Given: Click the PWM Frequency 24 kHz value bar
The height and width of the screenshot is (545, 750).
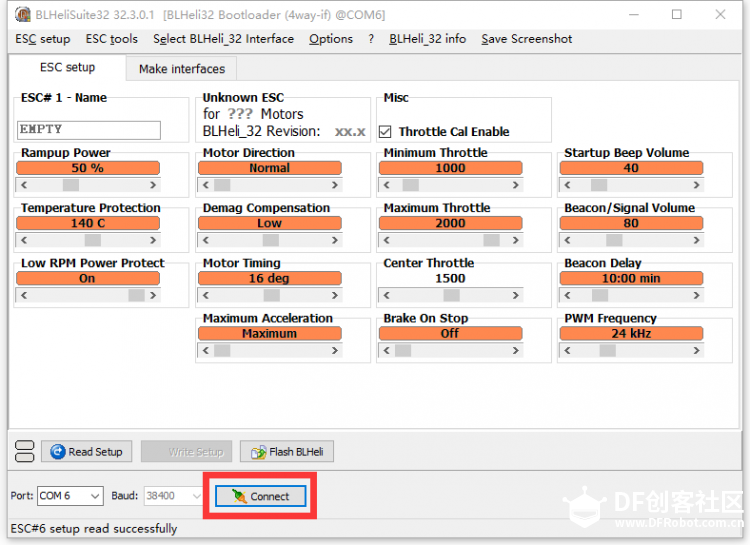Looking at the screenshot, I should pyautogui.click(x=631, y=334).
